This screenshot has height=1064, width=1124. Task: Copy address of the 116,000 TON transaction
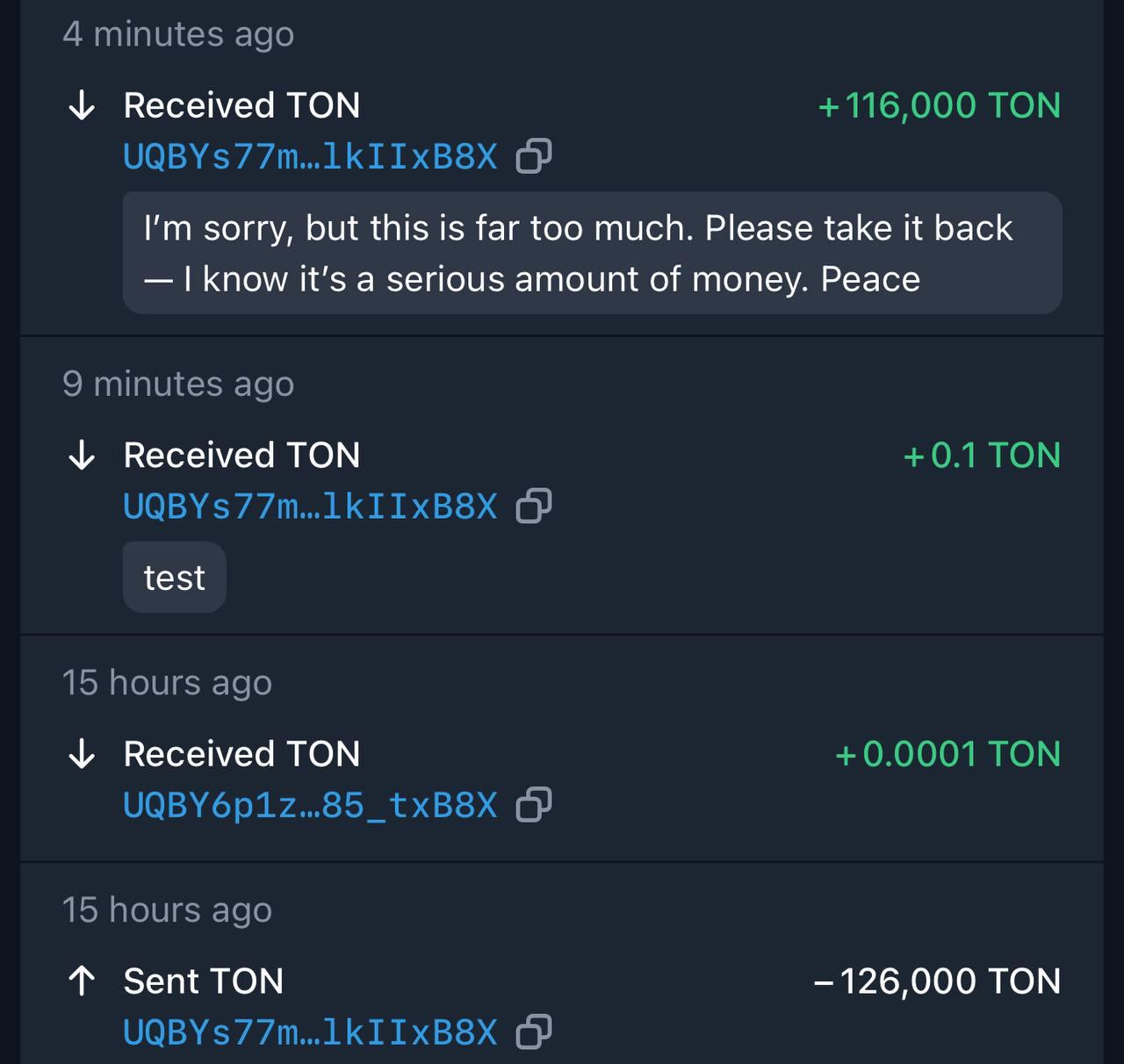click(x=534, y=156)
